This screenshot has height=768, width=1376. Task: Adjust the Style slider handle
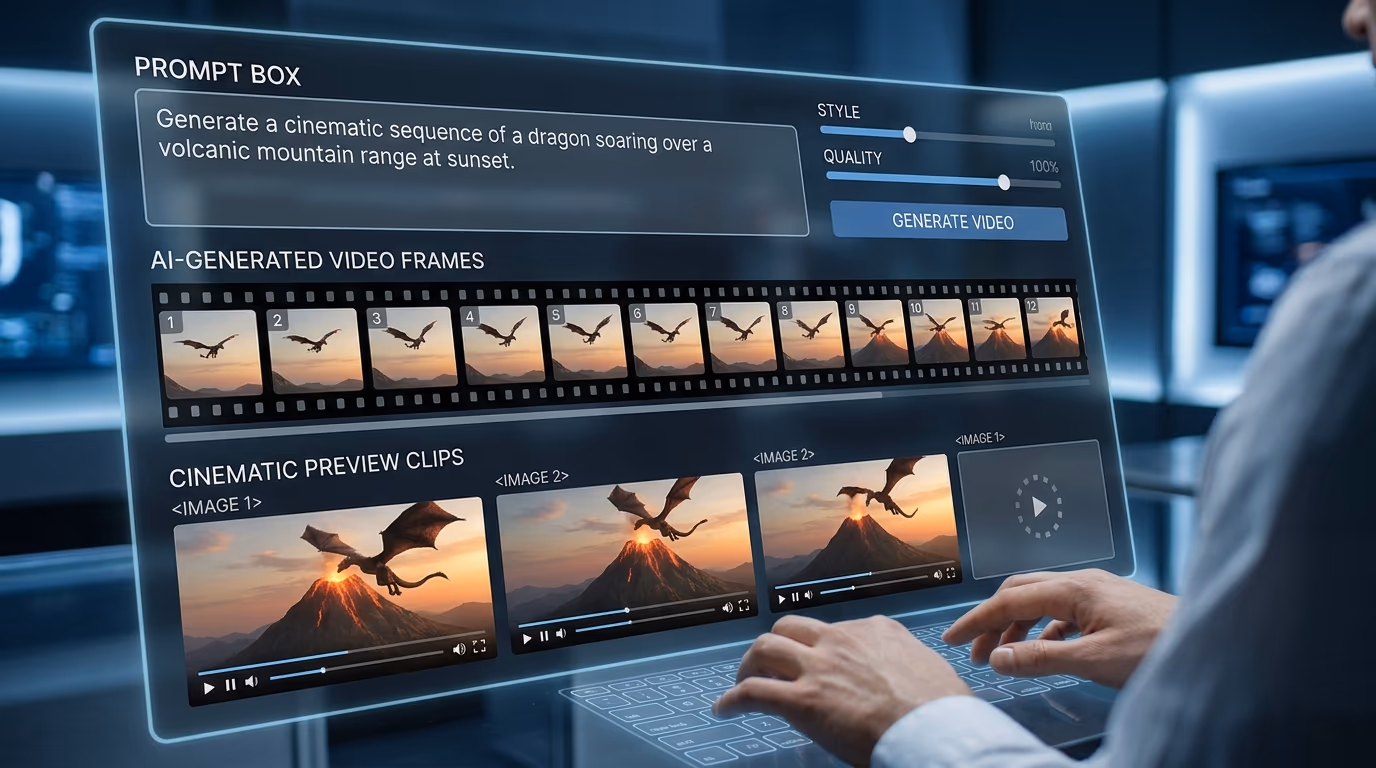909,134
